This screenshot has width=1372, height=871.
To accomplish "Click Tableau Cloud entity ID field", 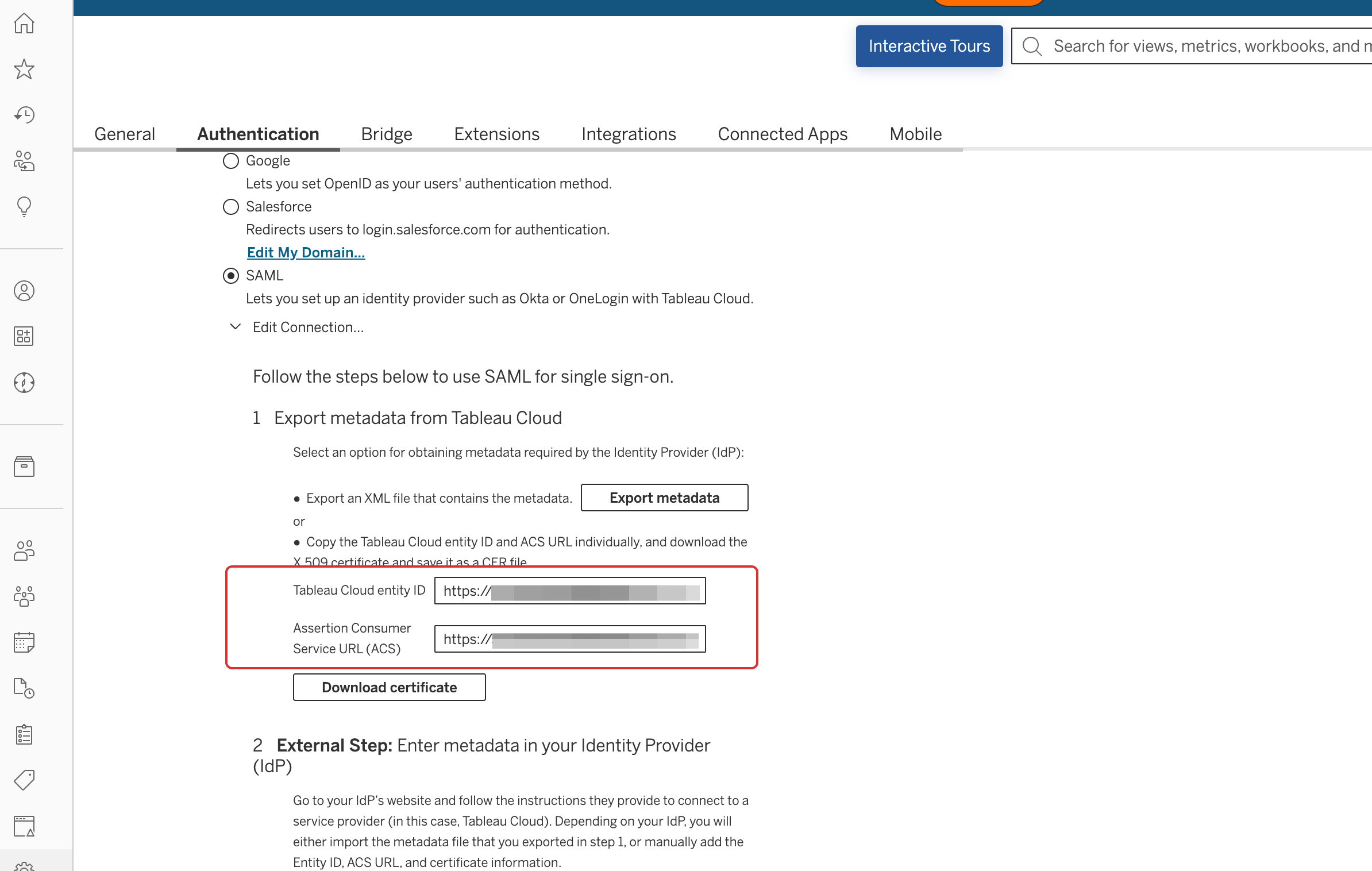I will [x=570, y=591].
